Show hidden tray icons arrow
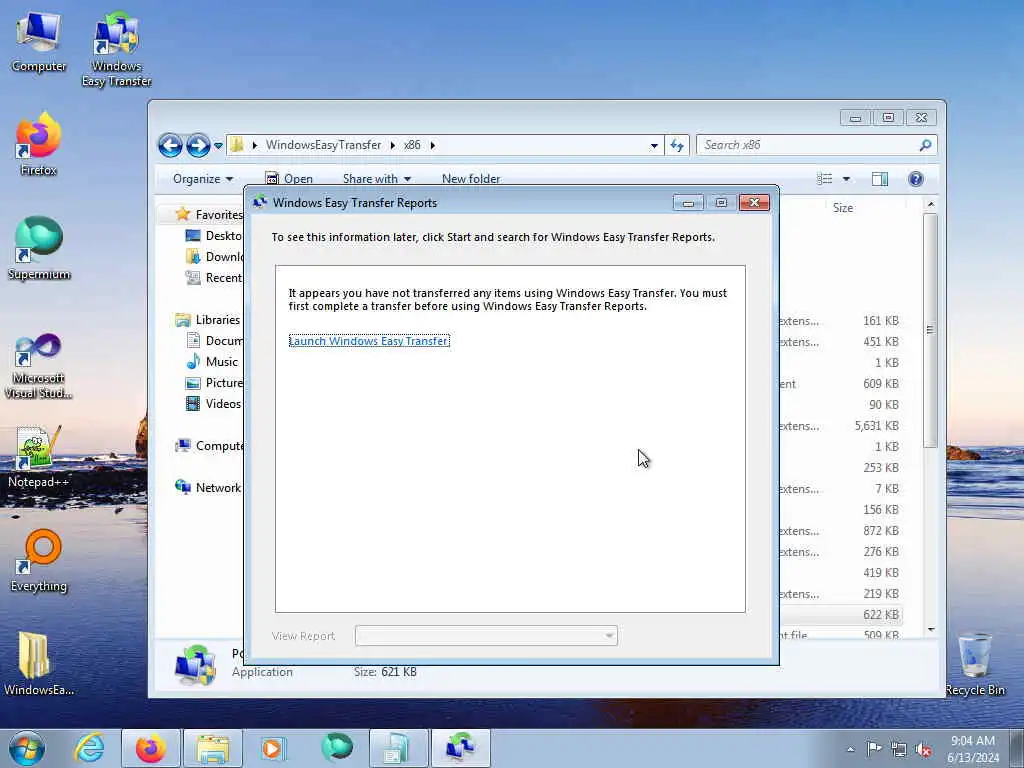The image size is (1024, 768). pos(850,749)
